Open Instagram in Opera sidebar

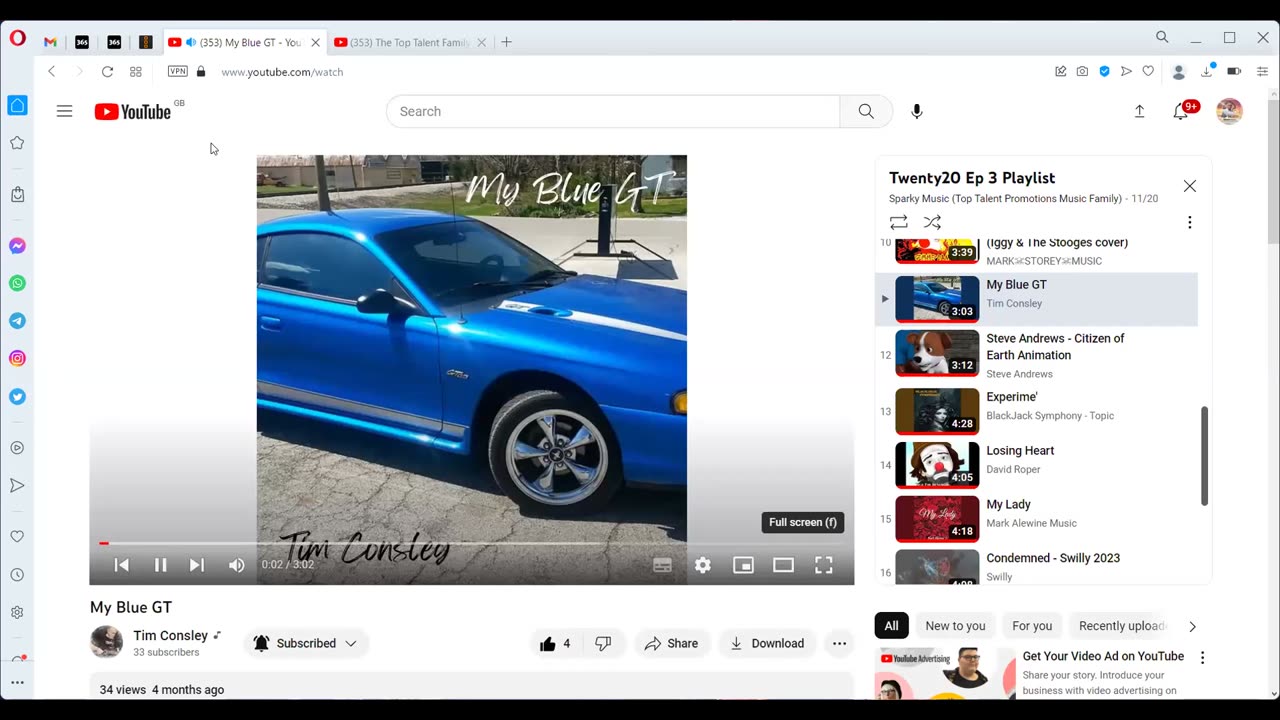pos(17,358)
